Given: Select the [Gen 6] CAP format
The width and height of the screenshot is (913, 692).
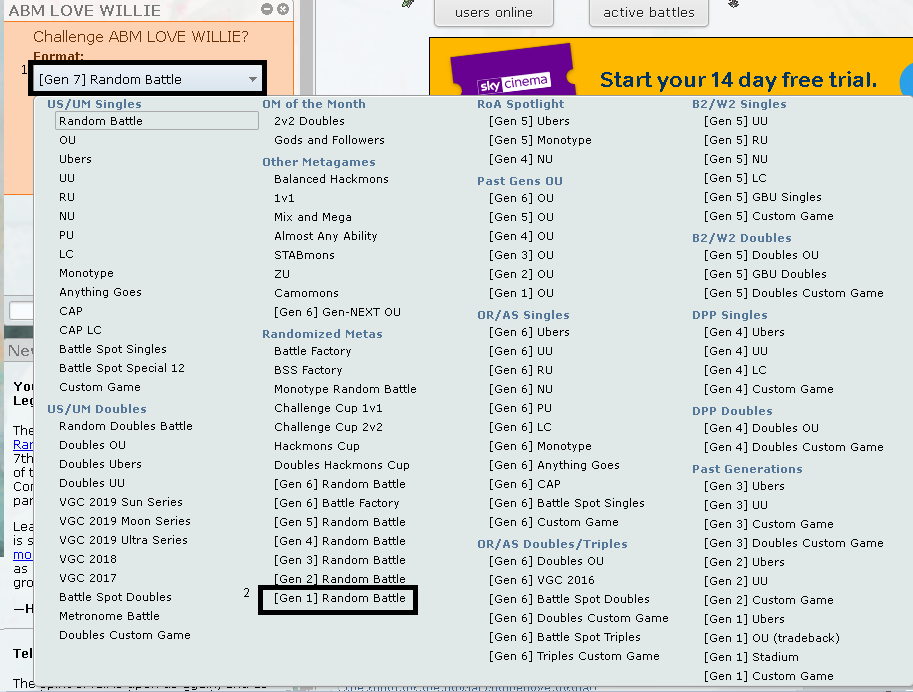Looking at the screenshot, I should [x=525, y=484].
